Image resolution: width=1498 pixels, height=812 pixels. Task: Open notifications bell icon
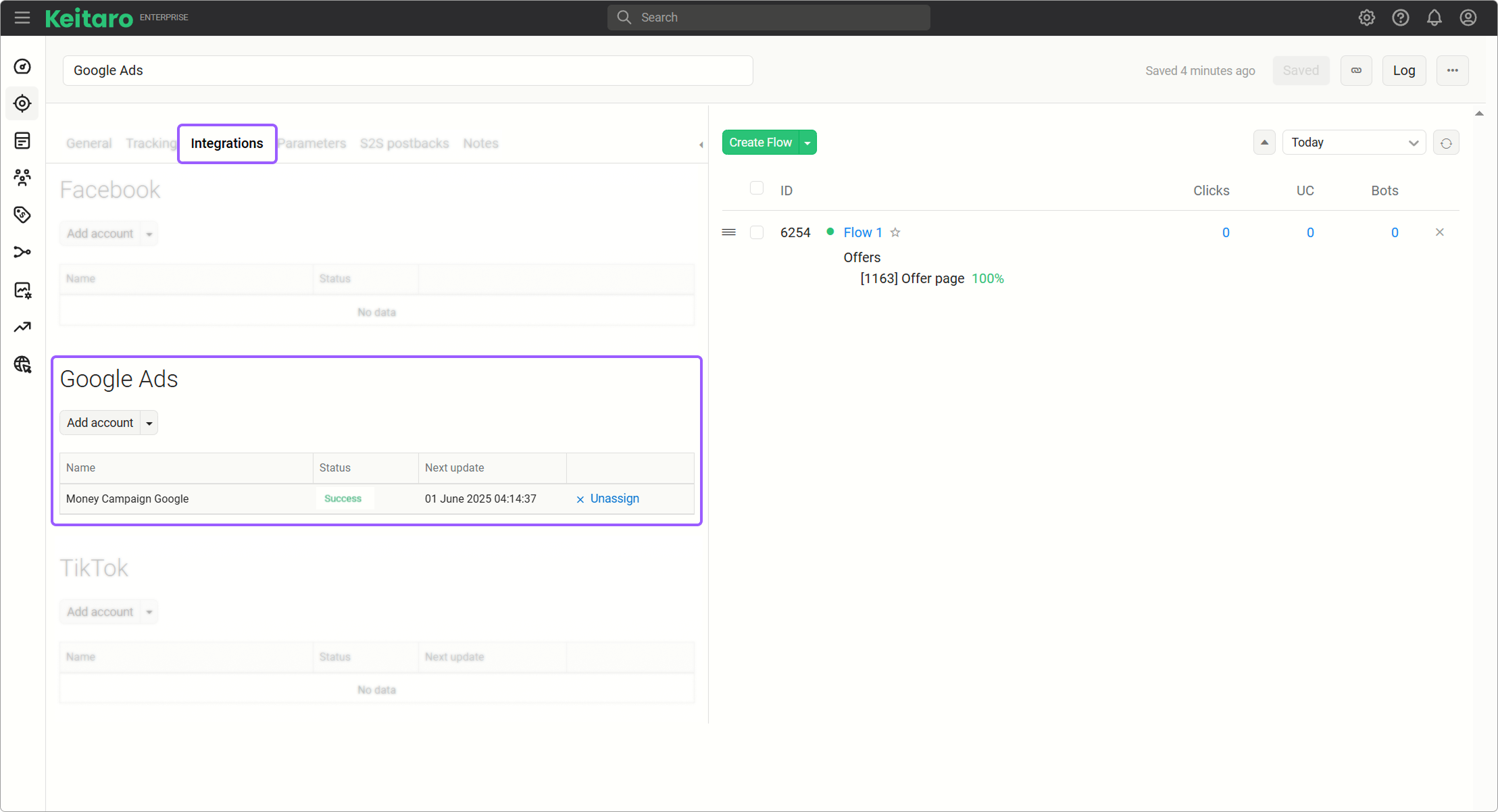(x=1434, y=18)
